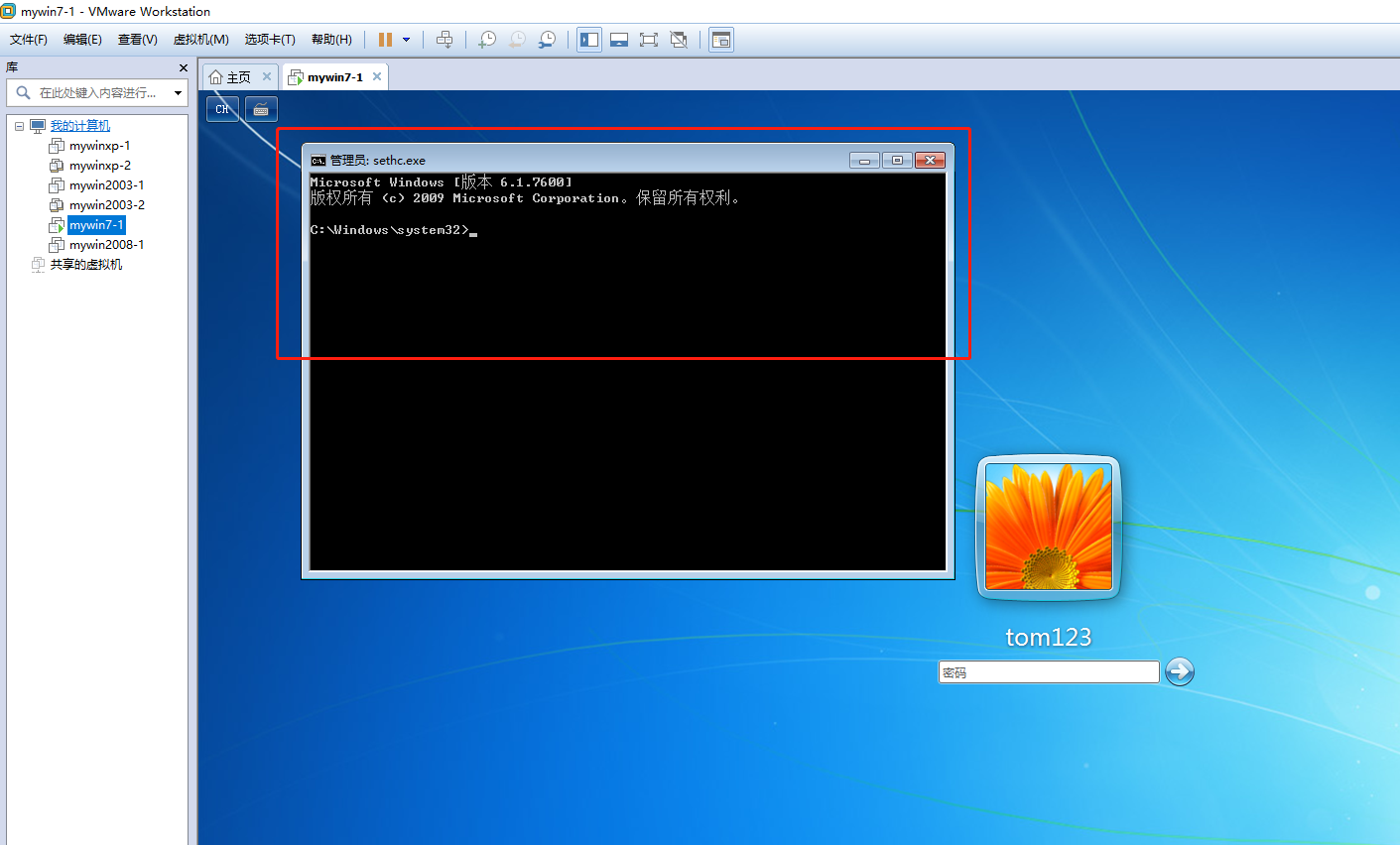Switch to Unity mode

pyautogui.click(x=679, y=40)
